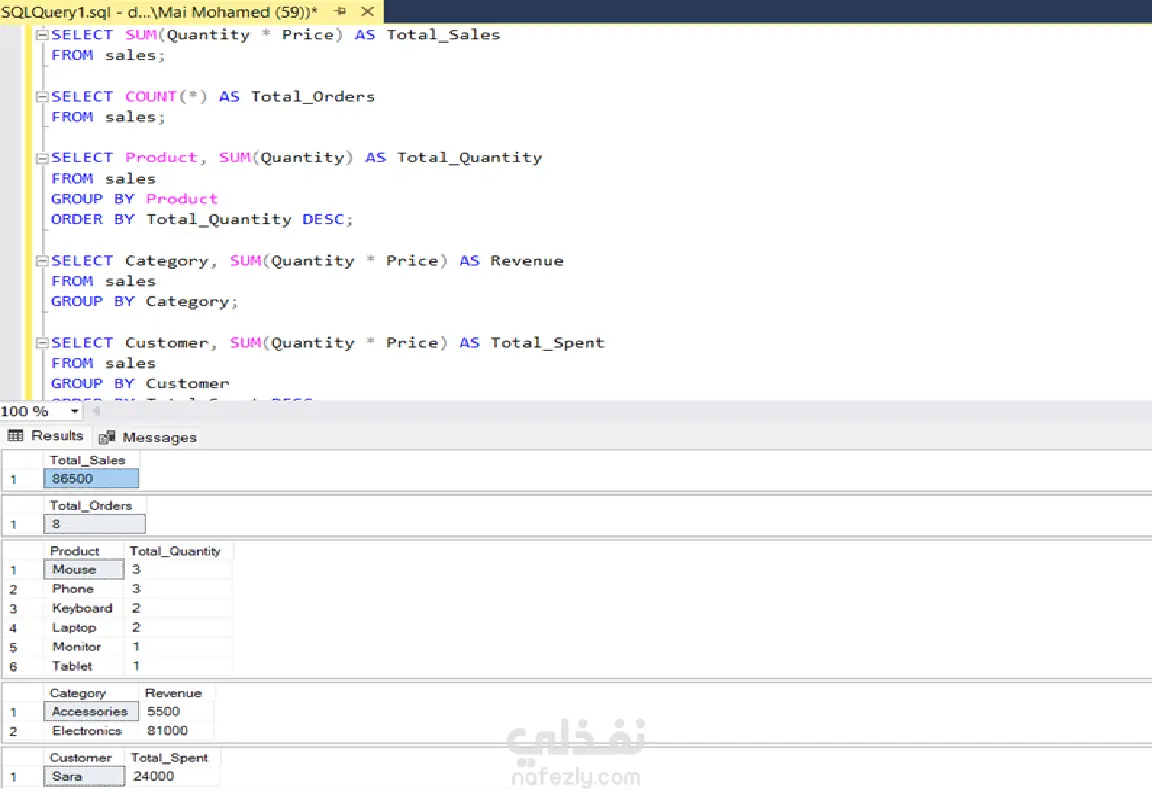Select the Electronics category cell

click(x=91, y=730)
